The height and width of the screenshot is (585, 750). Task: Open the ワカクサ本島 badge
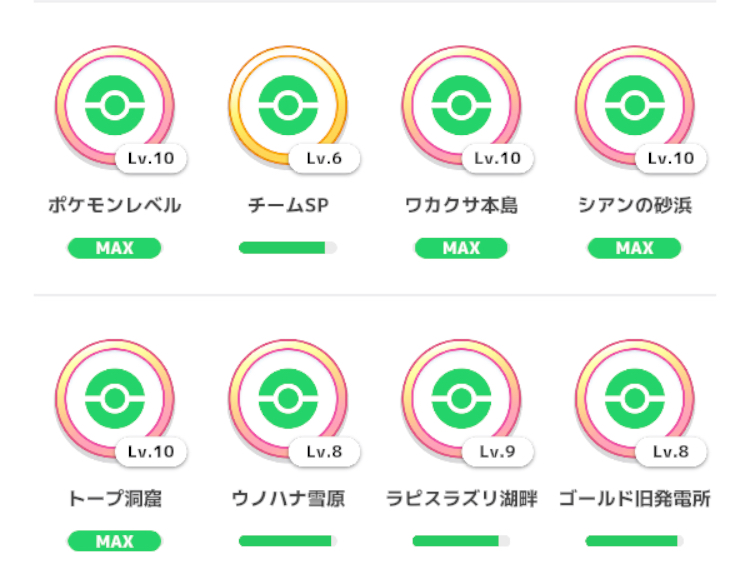(461, 105)
